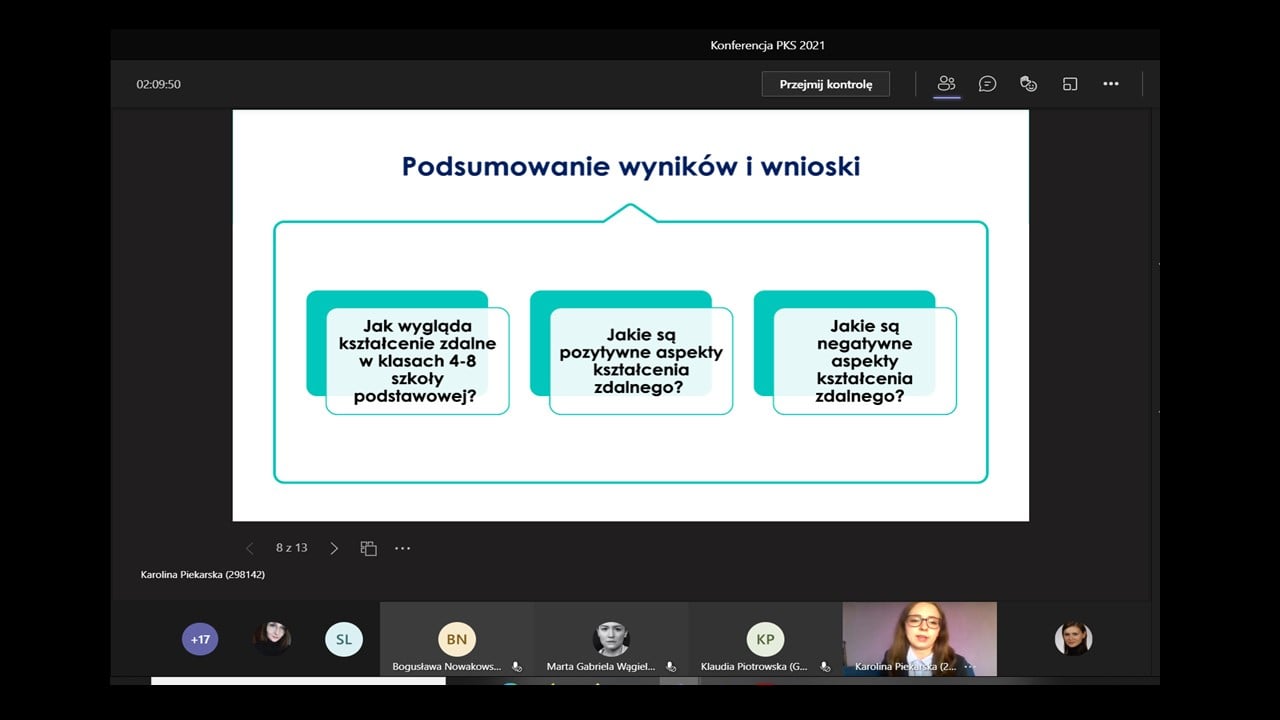Click the box about klasach 4-8 szkoły podstawowej
This screenshot has width=1280, height=720.
coord(417,361)
